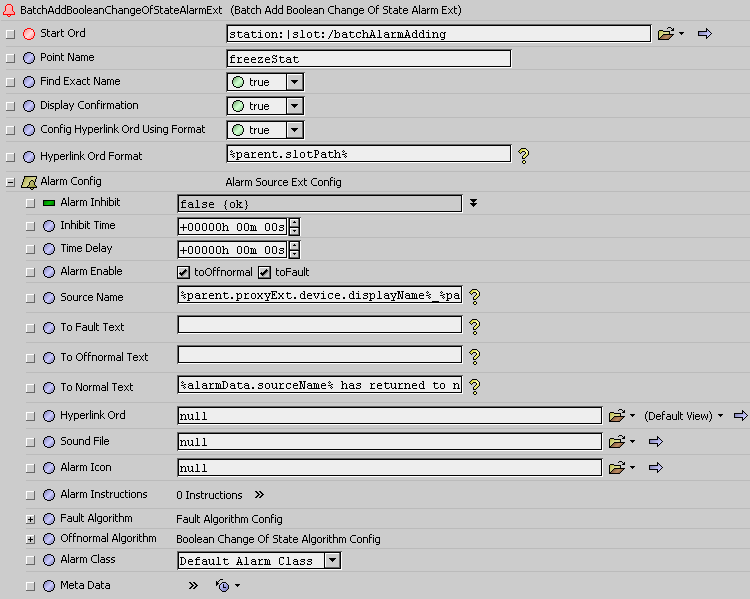
Task: Open folder browser for Sound File
Action: [x=616, y=441]
